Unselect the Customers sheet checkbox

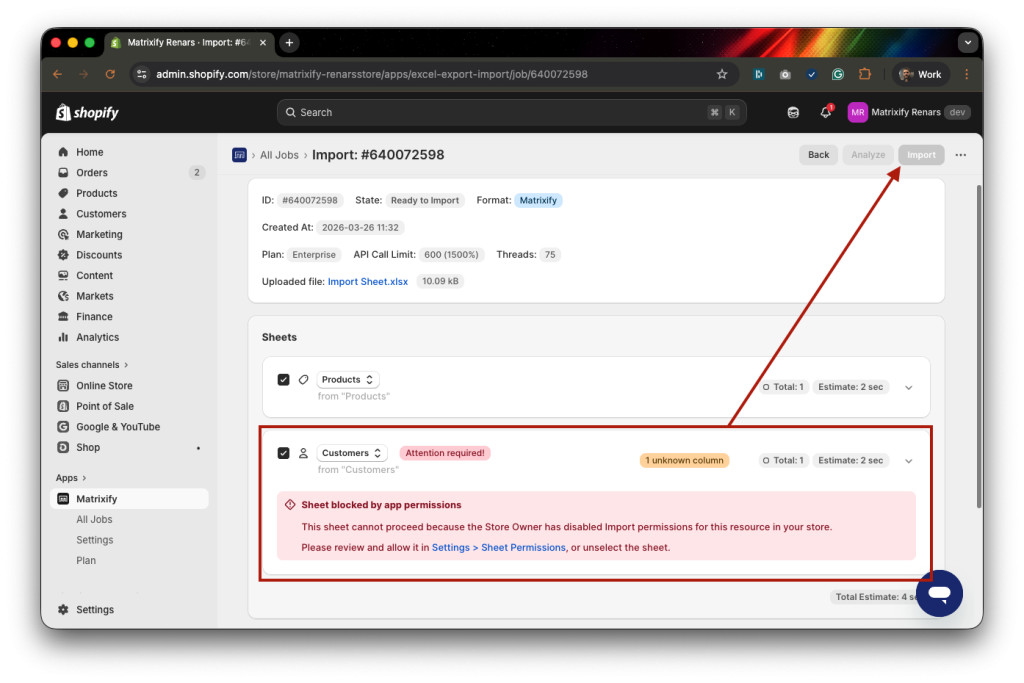(283, 453)
